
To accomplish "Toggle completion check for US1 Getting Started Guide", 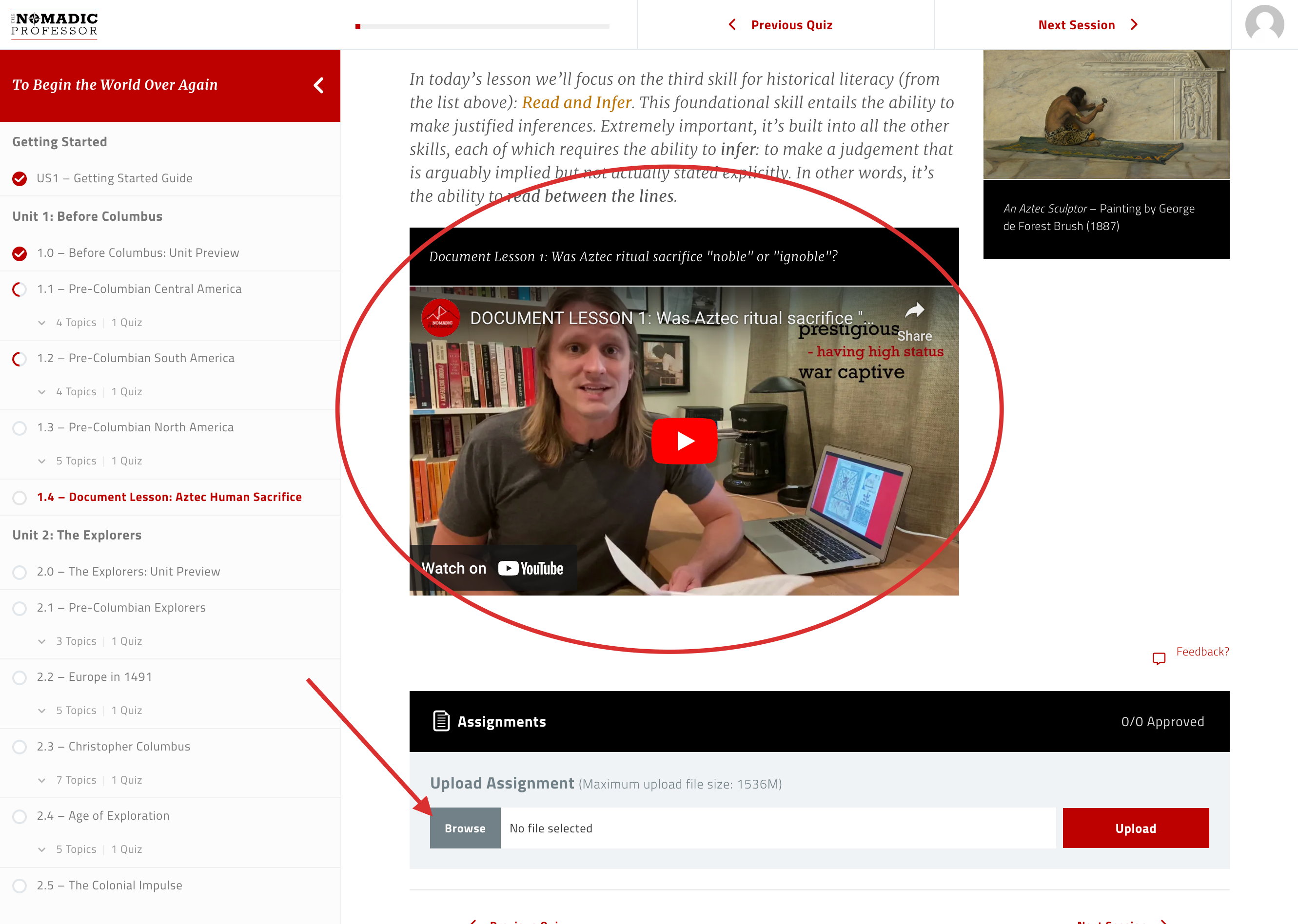I will coord(20,179).
